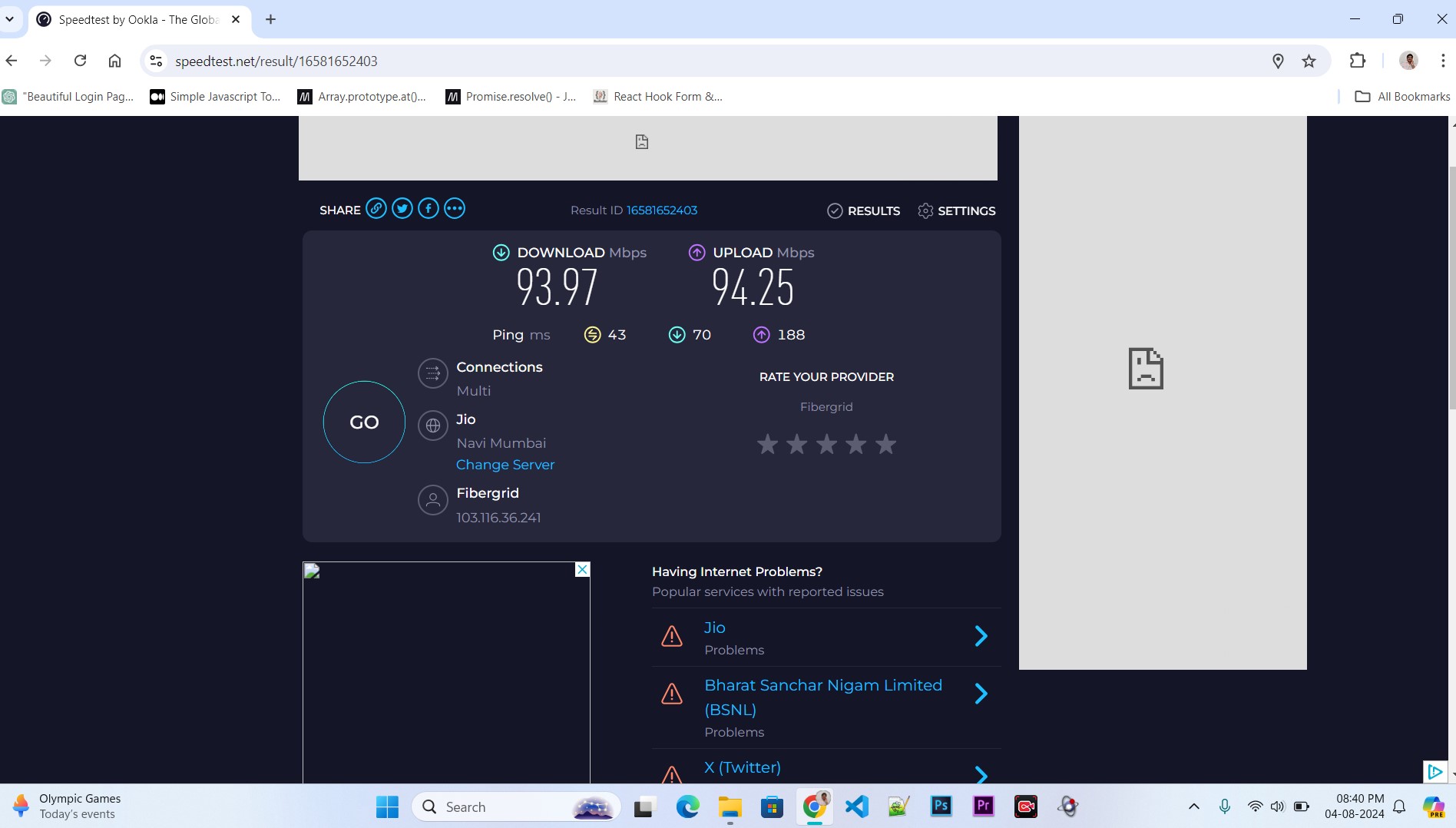Image resolution: width=1456 pixels, height=828 pixels.
Task: Open Array.prototype.at() bookmark
Action: 362,97
